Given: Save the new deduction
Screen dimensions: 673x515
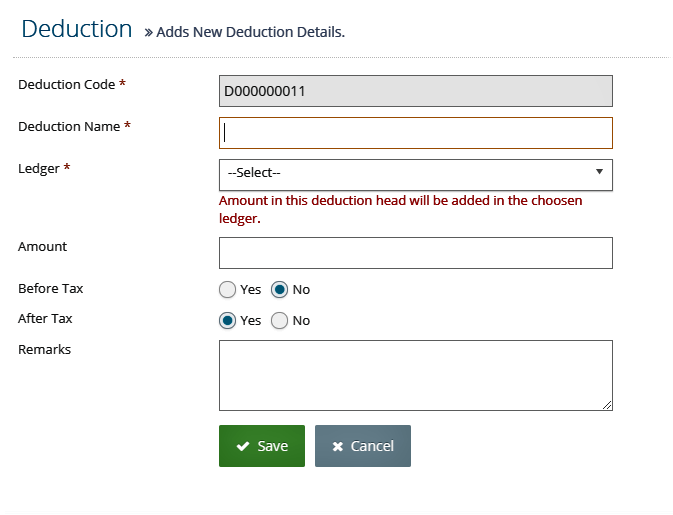Looking at the screenshot, I should click(262, 446).
